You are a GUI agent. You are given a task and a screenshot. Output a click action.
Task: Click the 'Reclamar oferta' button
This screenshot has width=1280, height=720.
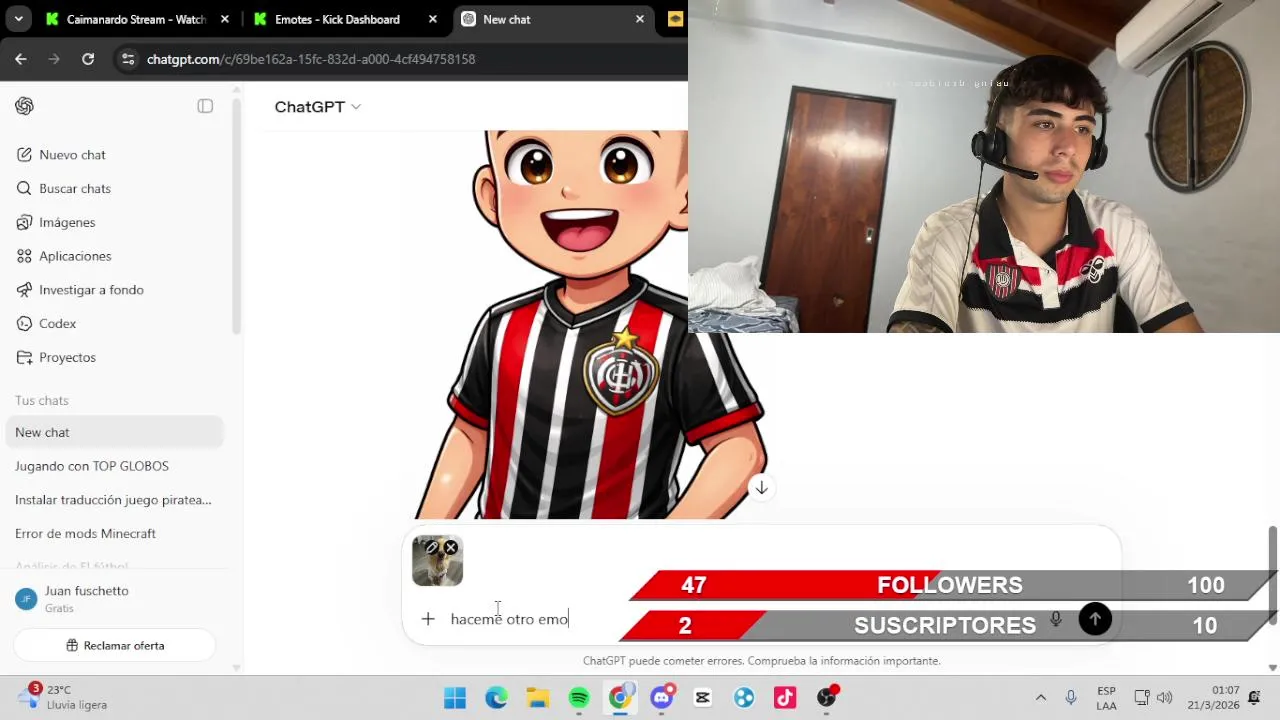(115, 645)
